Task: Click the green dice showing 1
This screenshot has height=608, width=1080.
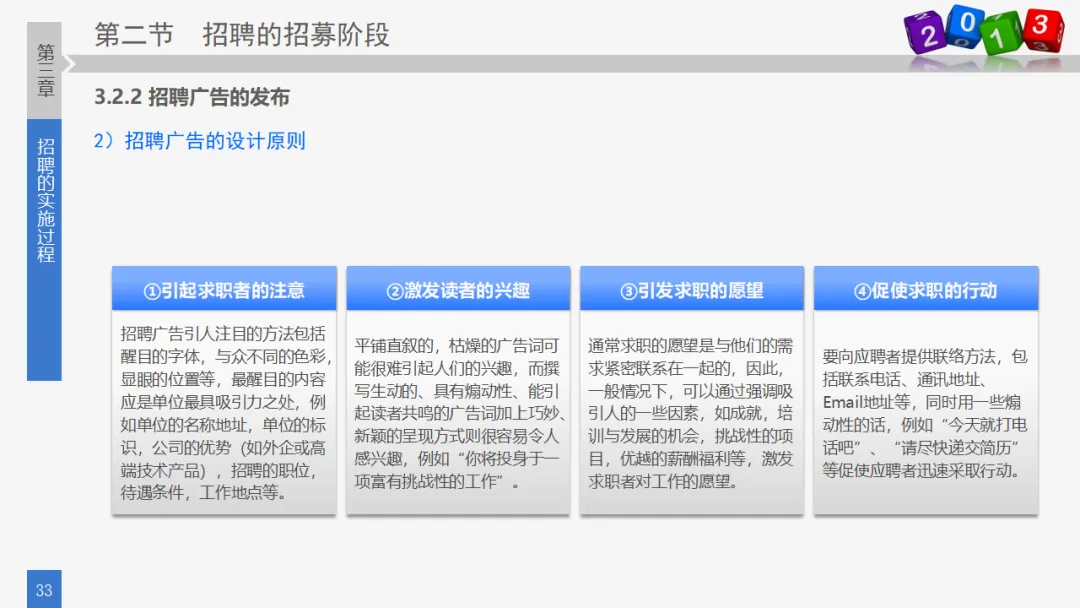Action: (1001, 34)
